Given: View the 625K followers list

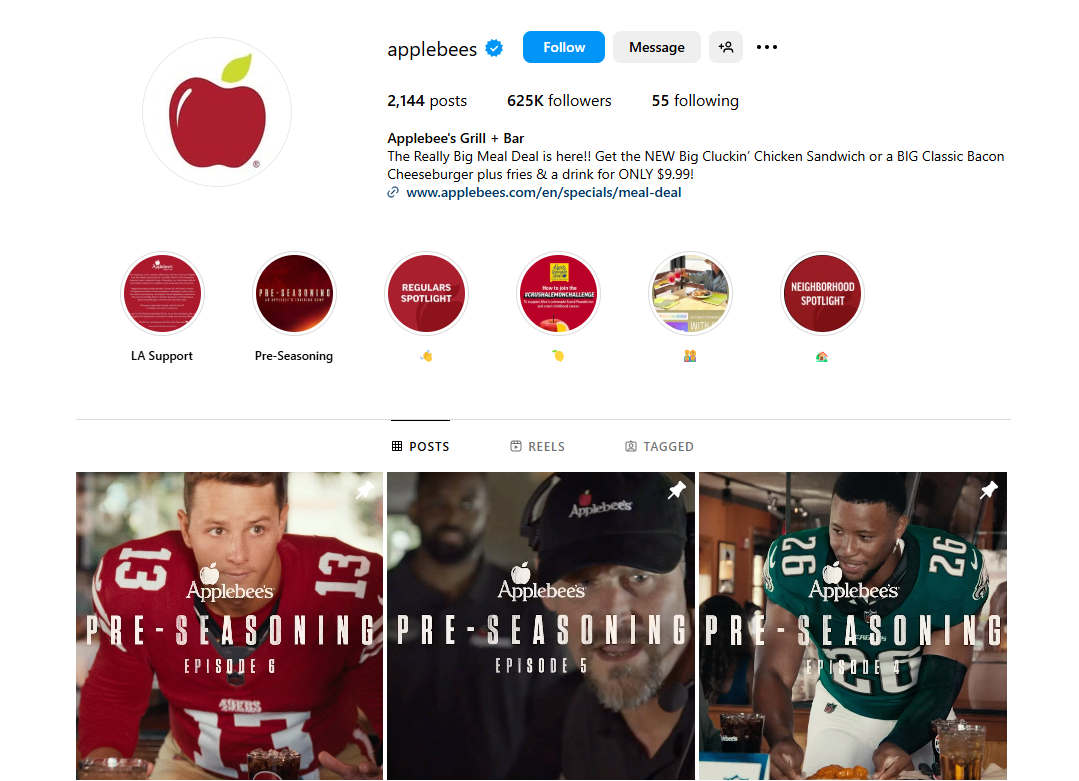Looking at the screenshot, I should [559, 100].
